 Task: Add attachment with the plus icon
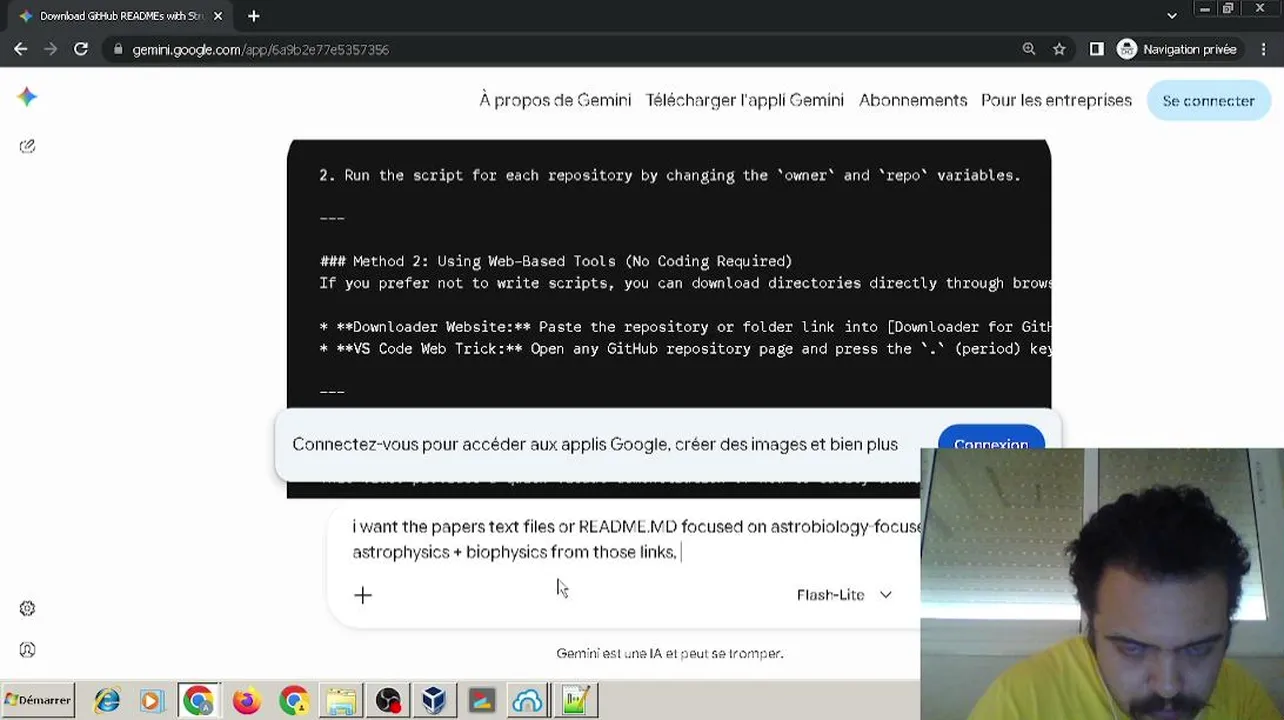363,595
